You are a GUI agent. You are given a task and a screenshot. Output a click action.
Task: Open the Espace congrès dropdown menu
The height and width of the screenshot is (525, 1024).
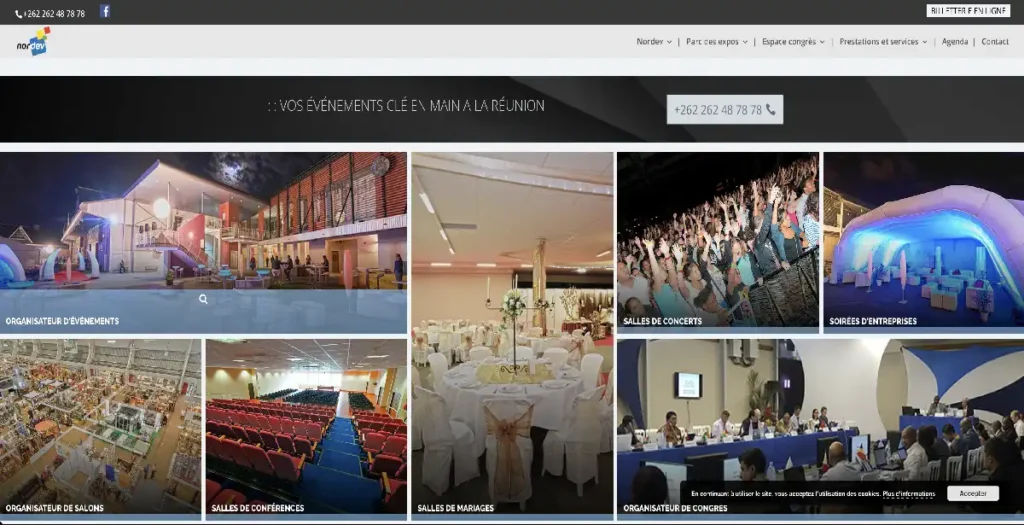coord(793,42)
